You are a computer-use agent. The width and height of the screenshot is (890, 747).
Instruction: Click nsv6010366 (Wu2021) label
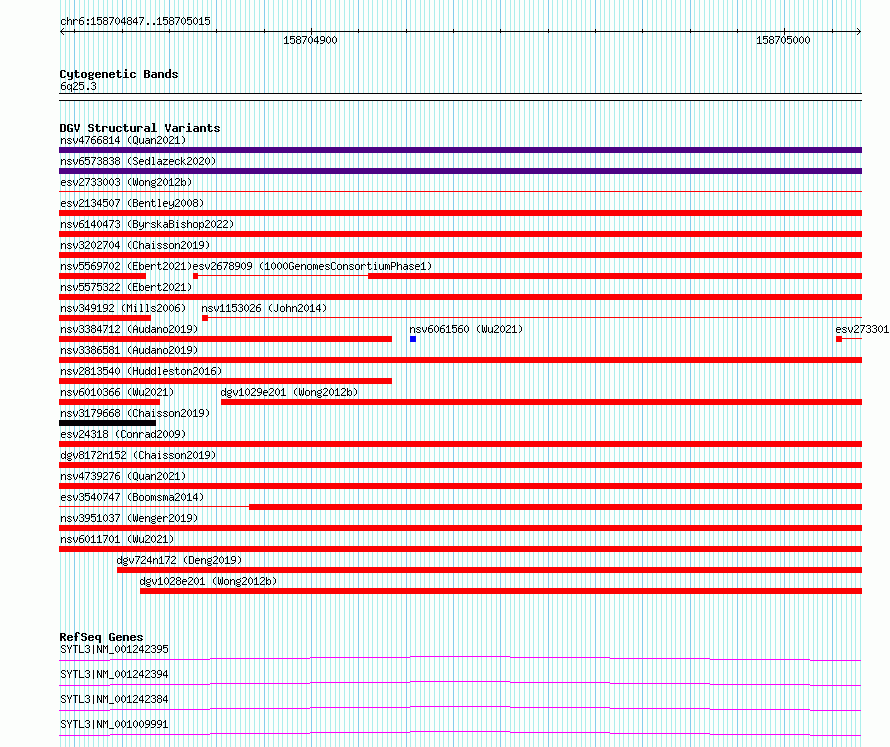117,392
